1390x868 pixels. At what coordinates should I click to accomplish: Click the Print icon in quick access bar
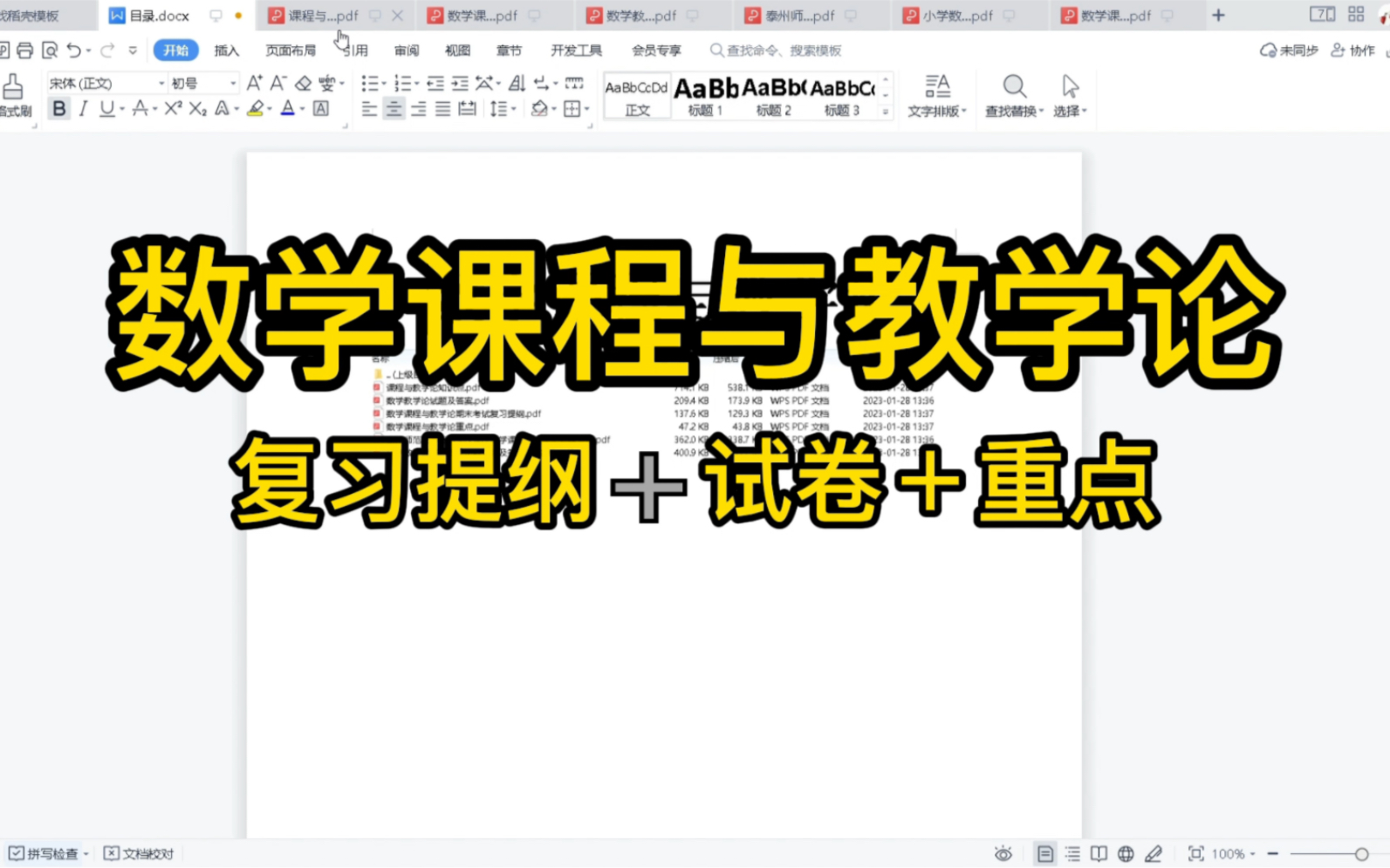click(x=25, y=51)
